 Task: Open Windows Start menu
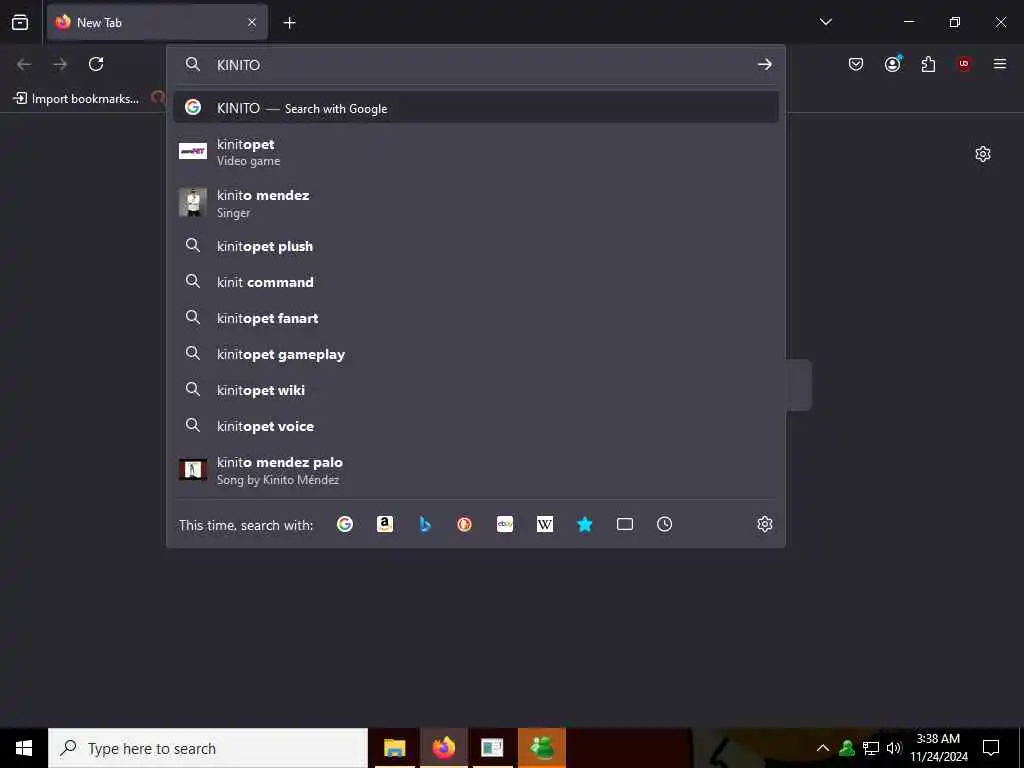(x=24, y=748)
